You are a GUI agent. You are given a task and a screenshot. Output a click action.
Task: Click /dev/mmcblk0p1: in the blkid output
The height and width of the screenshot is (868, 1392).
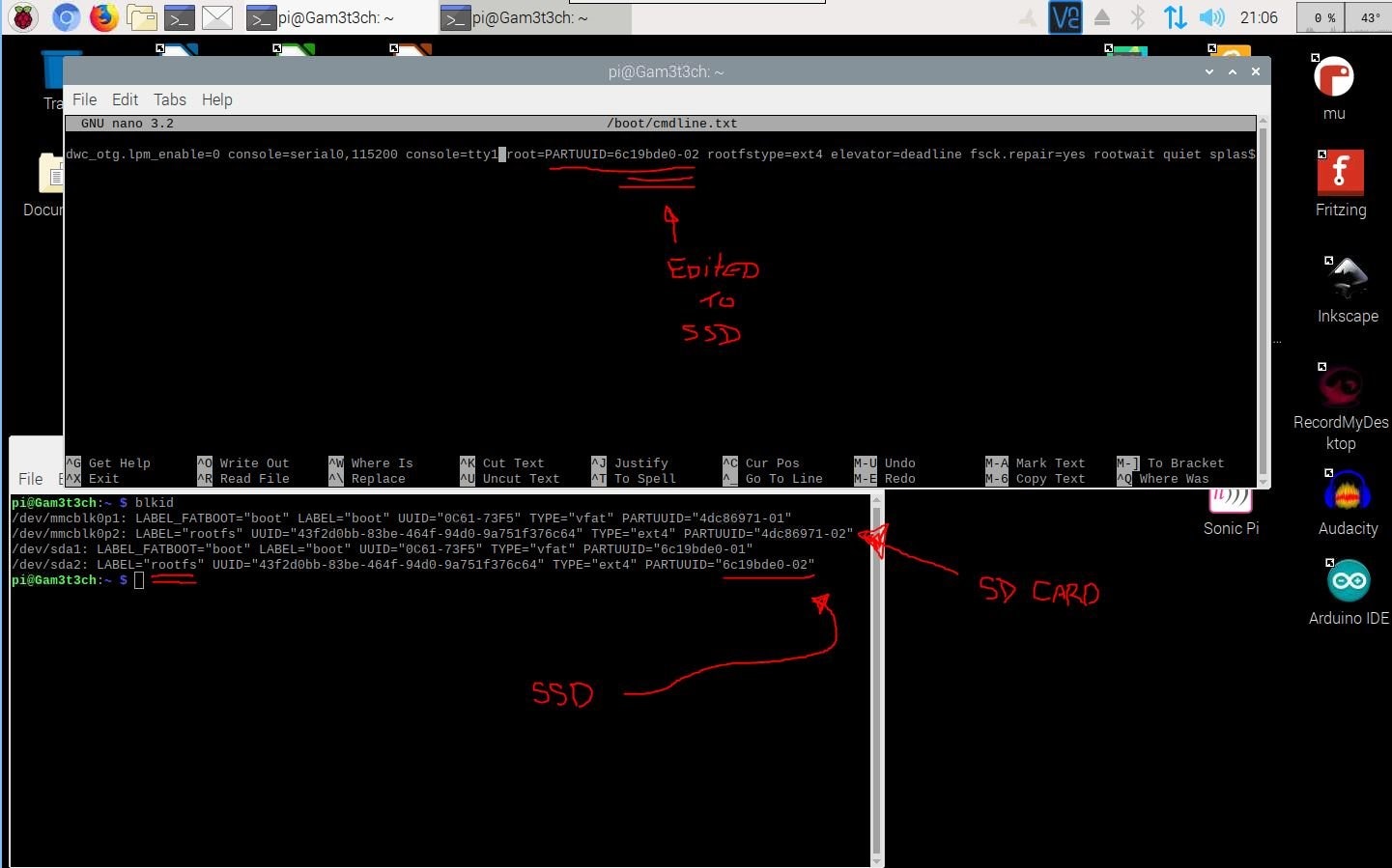[x=70, y=518]
